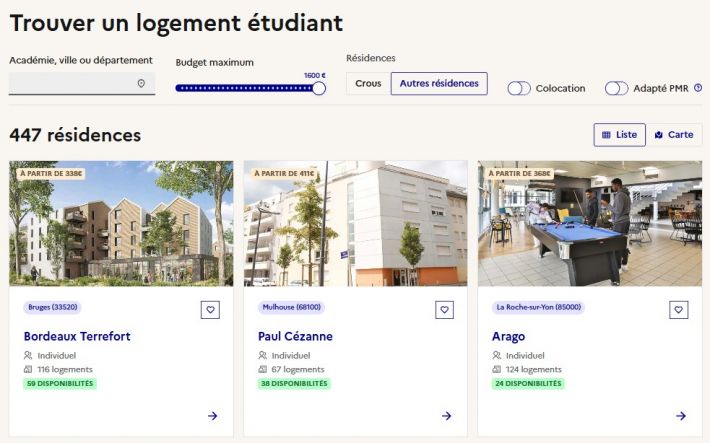Image resolution: width=710 pixels, height=443 pixels.
Task: Open Bordeaux Terrefort via arrow icon
Action: (212, 416)
